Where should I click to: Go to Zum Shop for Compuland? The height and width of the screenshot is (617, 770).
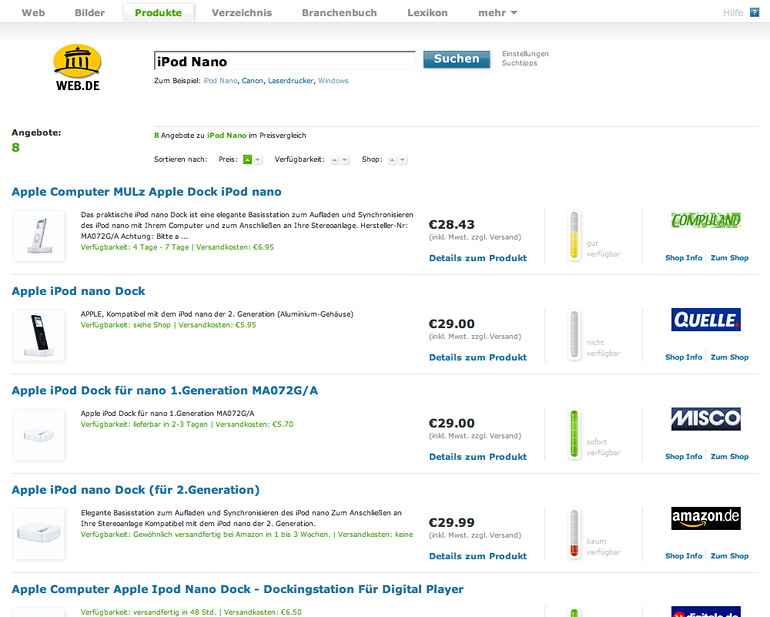(729, 257)
